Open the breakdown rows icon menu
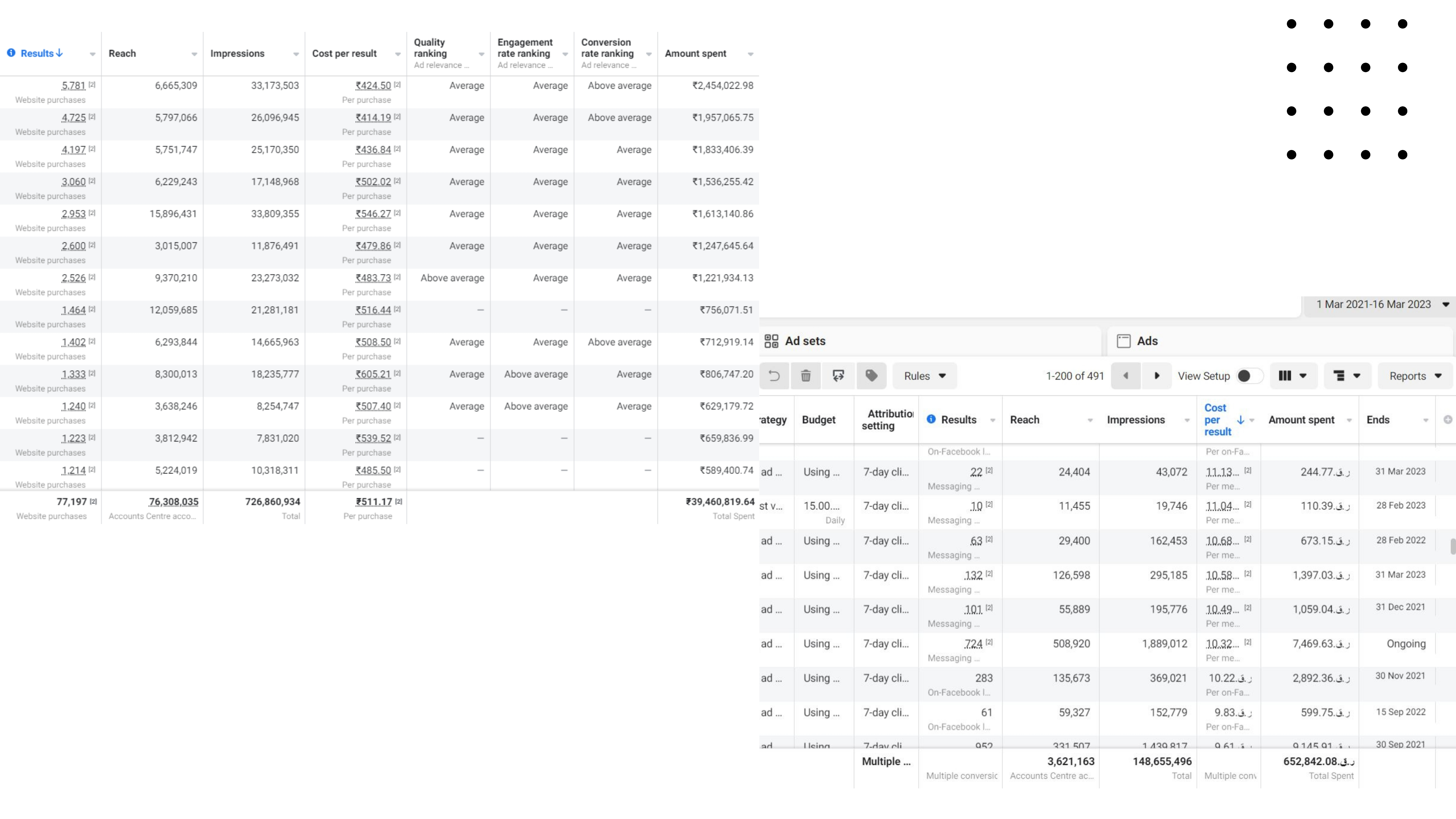 pos(1348,376)
